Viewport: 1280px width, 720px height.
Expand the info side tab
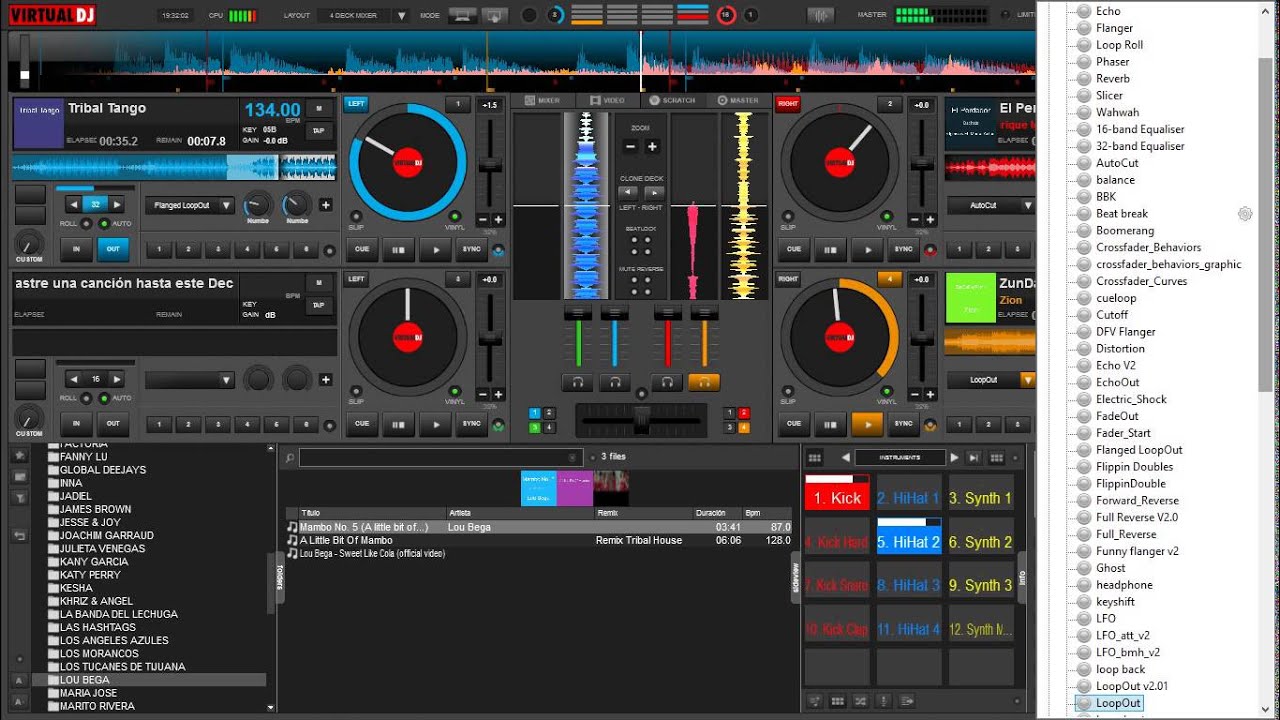click(x=1022, y=577)
